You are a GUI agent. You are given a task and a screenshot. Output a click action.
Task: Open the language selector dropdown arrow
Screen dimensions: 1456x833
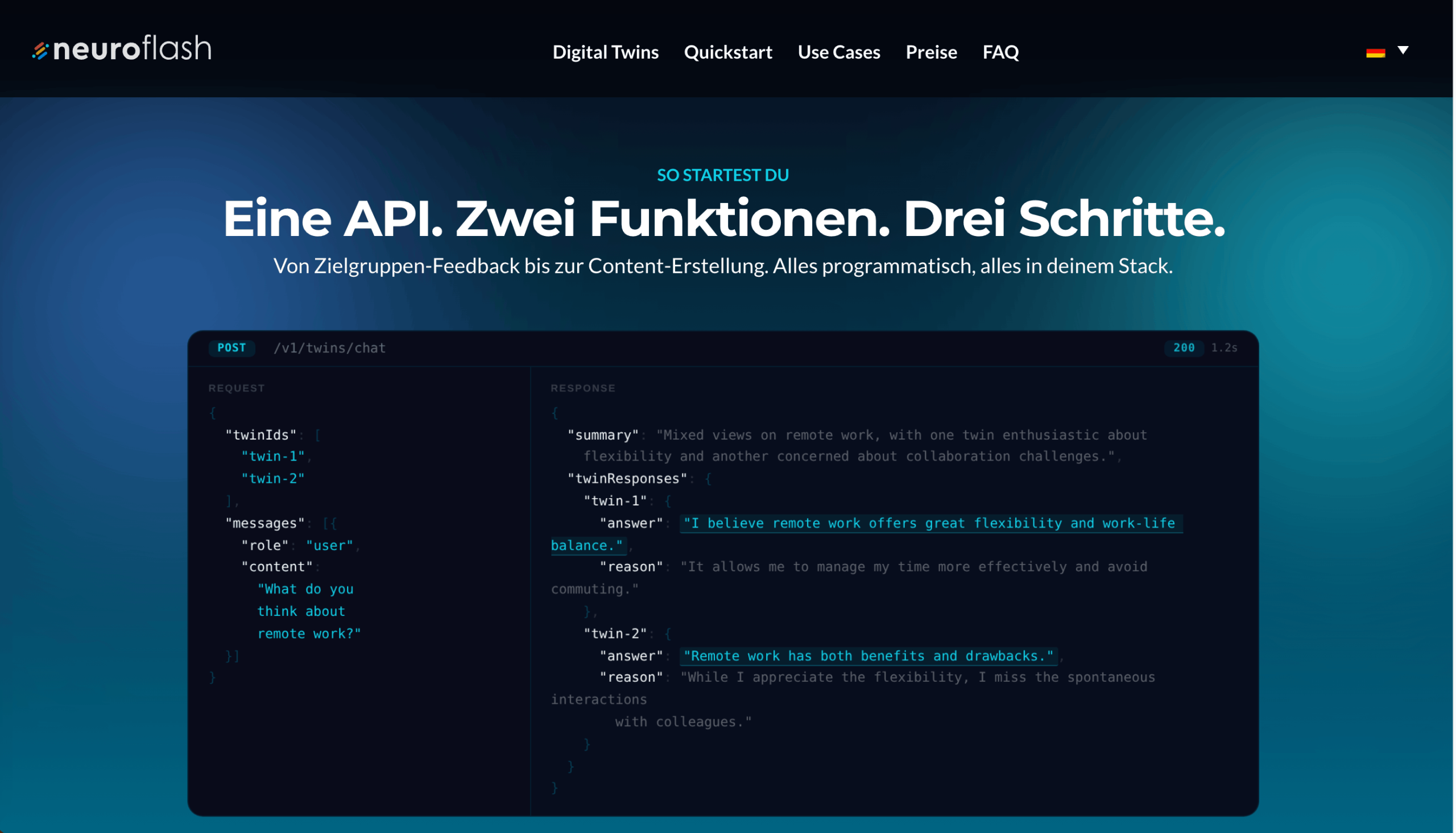pyautogui.click(x=1402, y=52)
